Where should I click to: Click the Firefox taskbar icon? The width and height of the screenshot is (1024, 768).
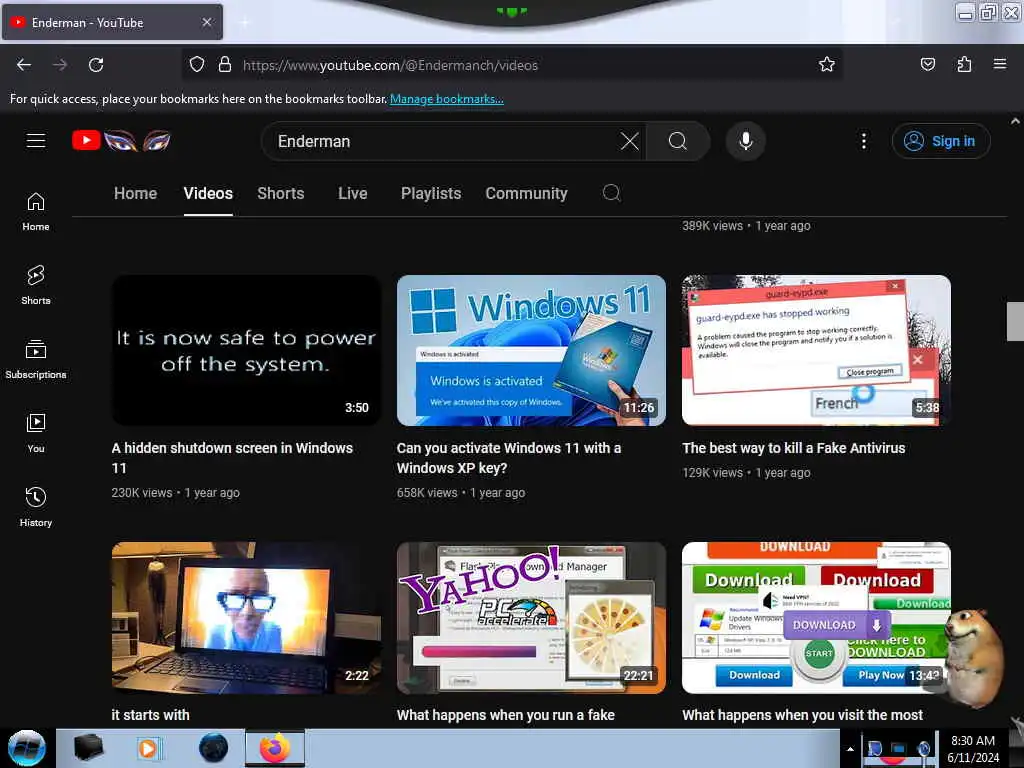click(275, 748)
